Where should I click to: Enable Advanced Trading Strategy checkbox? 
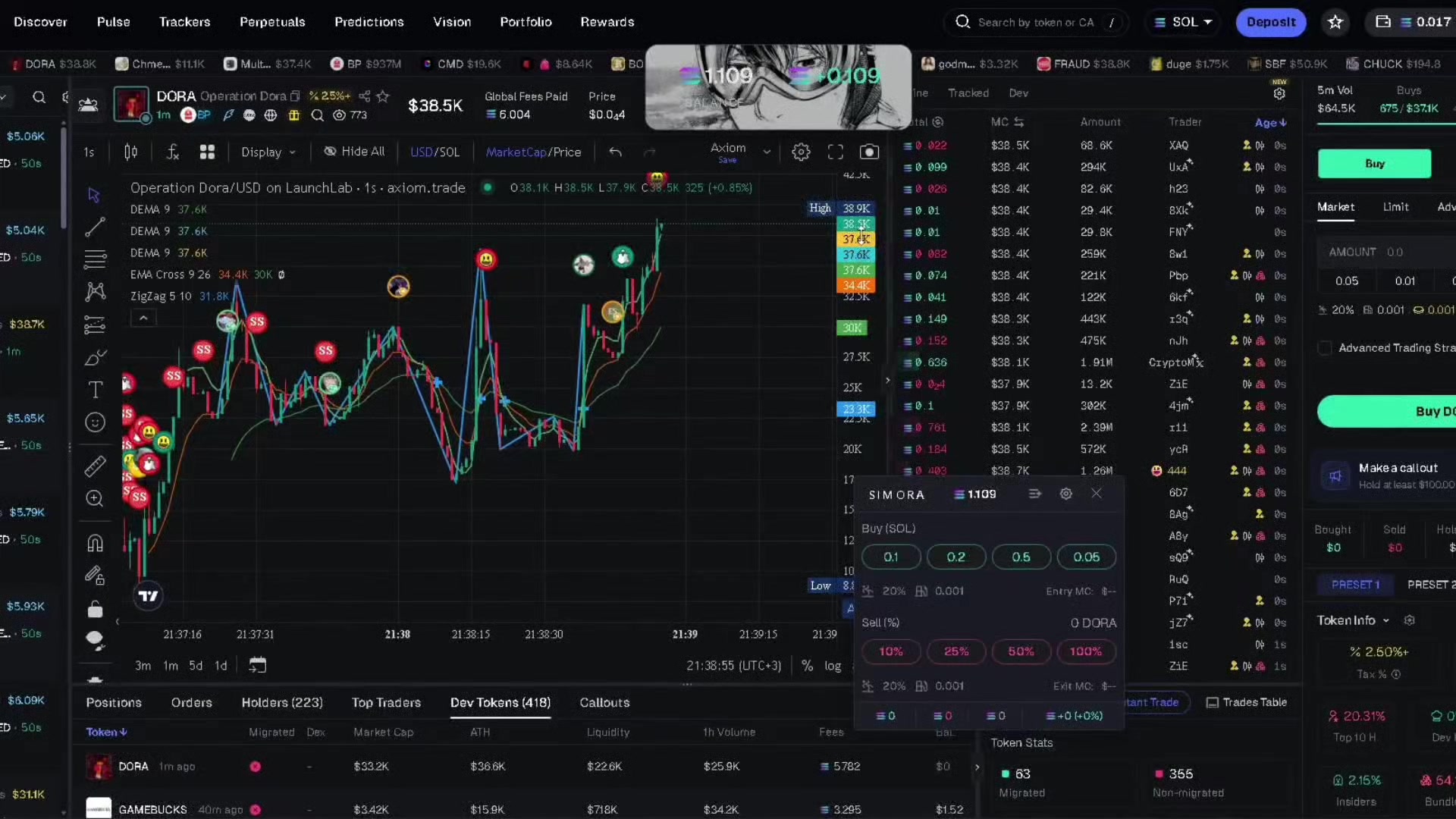click(x=1325, y=348)
